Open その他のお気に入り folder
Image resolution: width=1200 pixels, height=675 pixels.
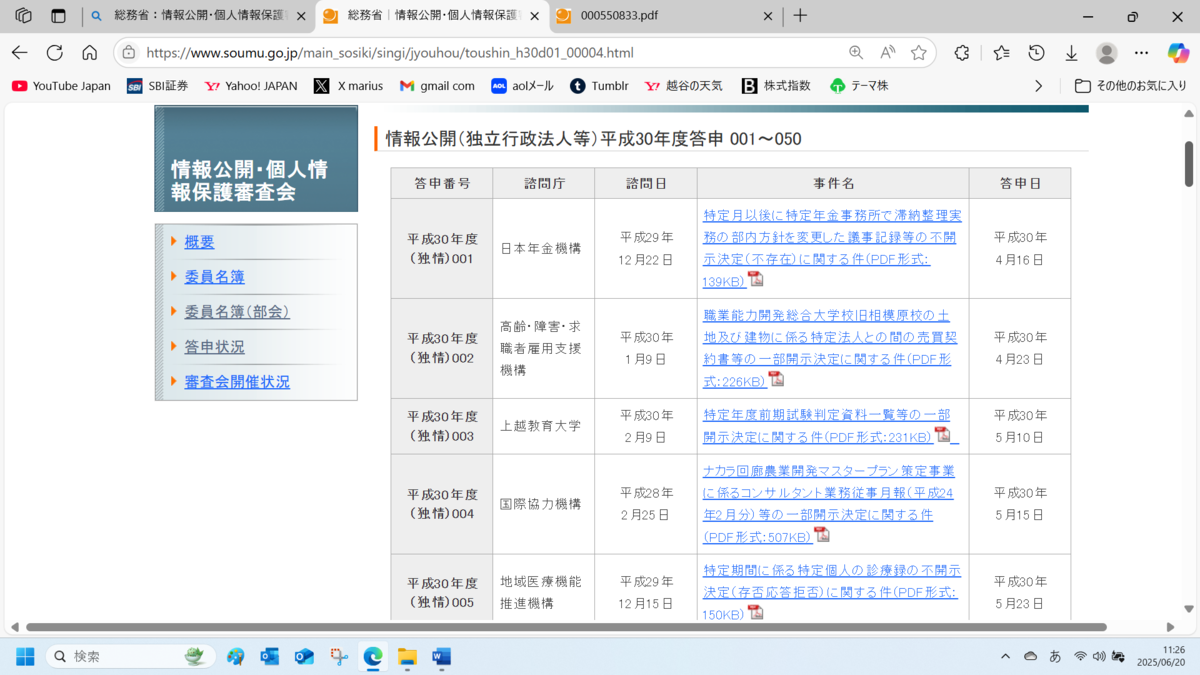1131,86
